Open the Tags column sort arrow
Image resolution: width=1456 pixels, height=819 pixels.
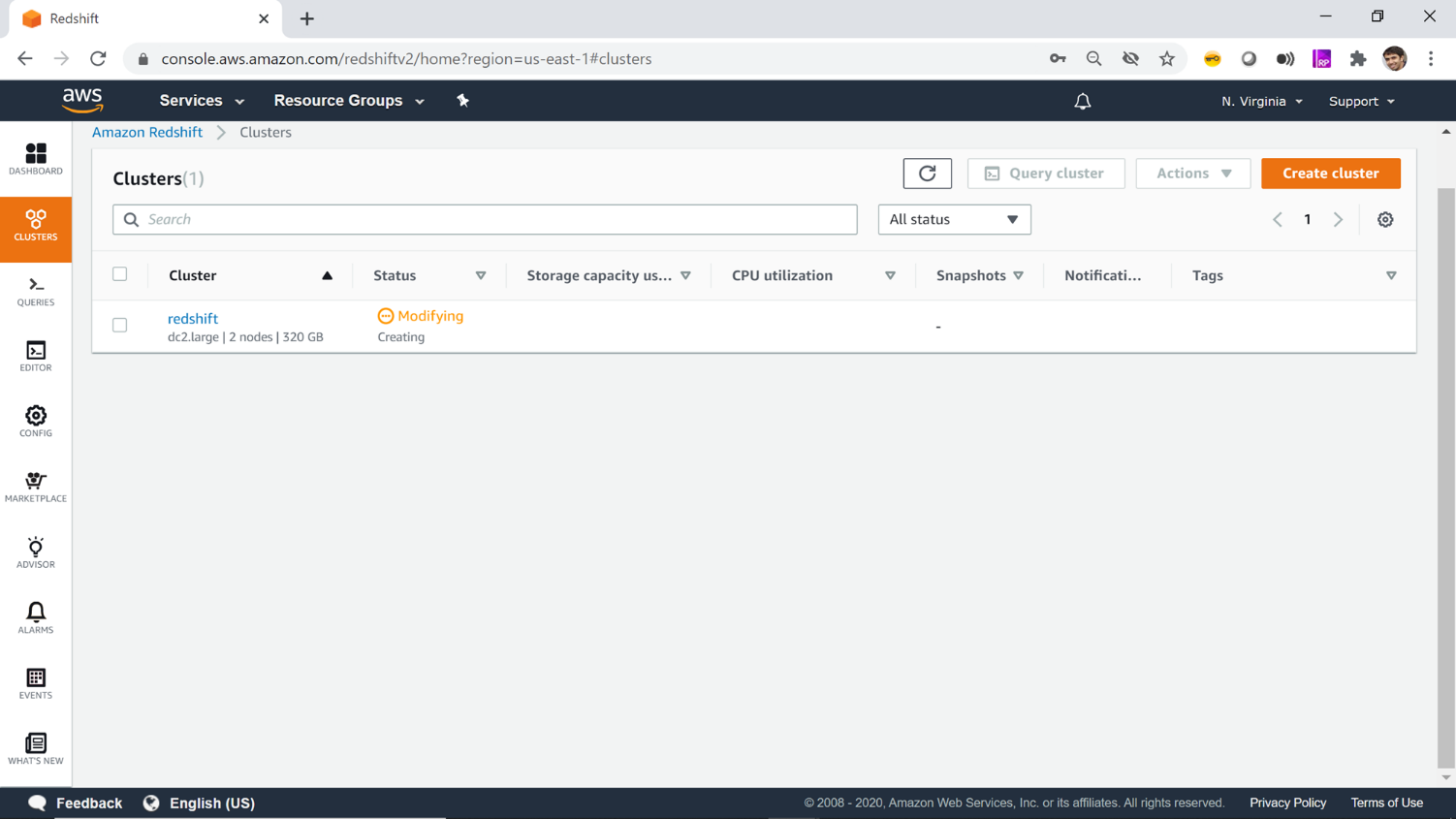click(1391, 276)
